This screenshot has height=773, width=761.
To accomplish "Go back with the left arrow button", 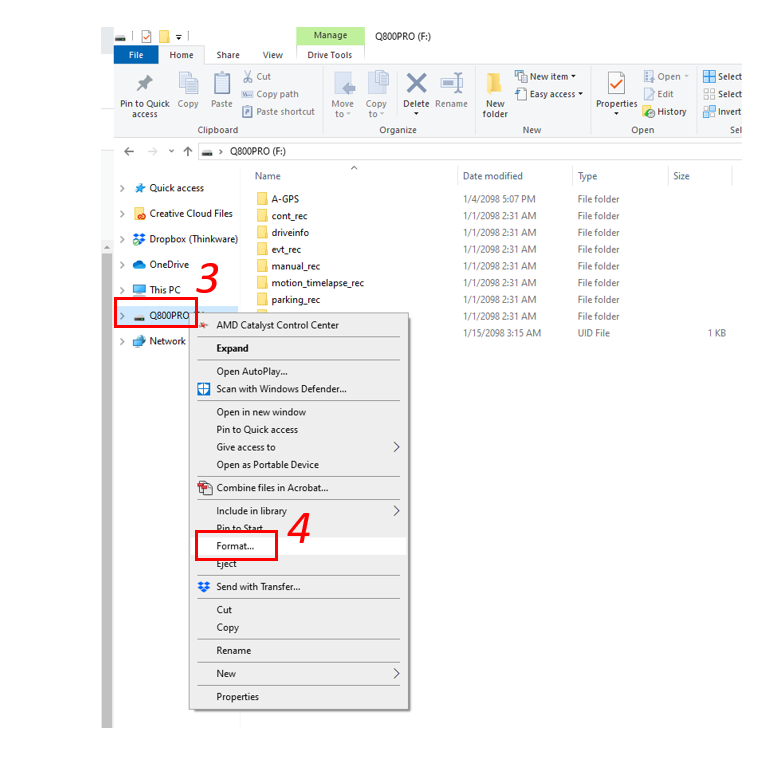I will [129, 151].
